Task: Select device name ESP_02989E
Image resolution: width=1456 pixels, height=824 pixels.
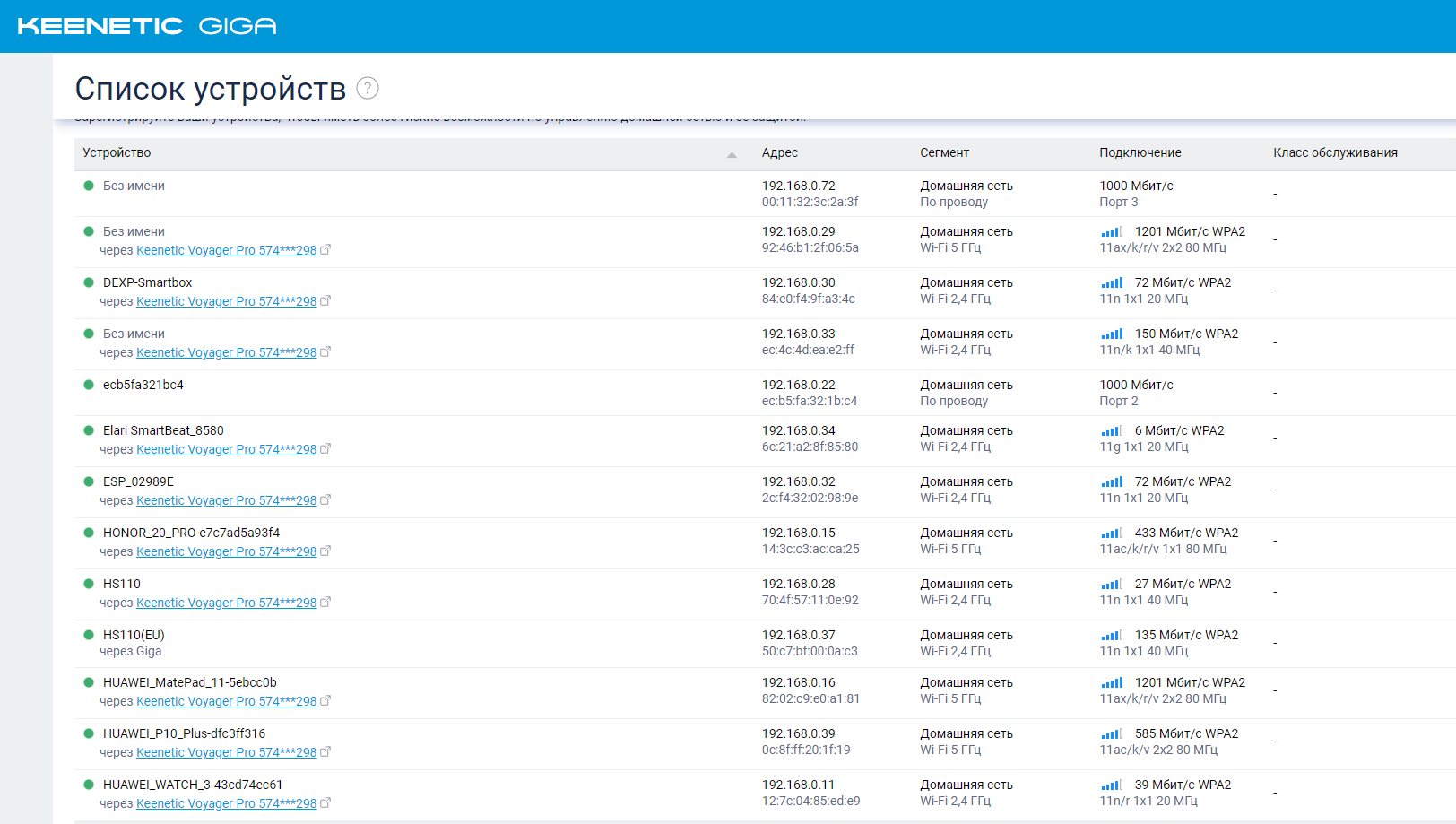Action: click(138, 481)
